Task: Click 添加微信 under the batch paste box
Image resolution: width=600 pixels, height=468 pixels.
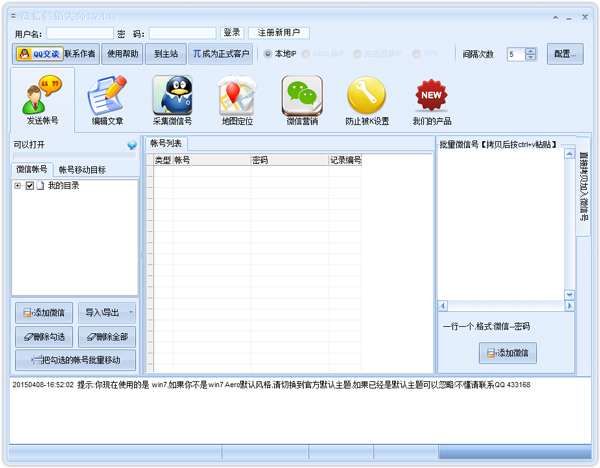Action: 507,353
